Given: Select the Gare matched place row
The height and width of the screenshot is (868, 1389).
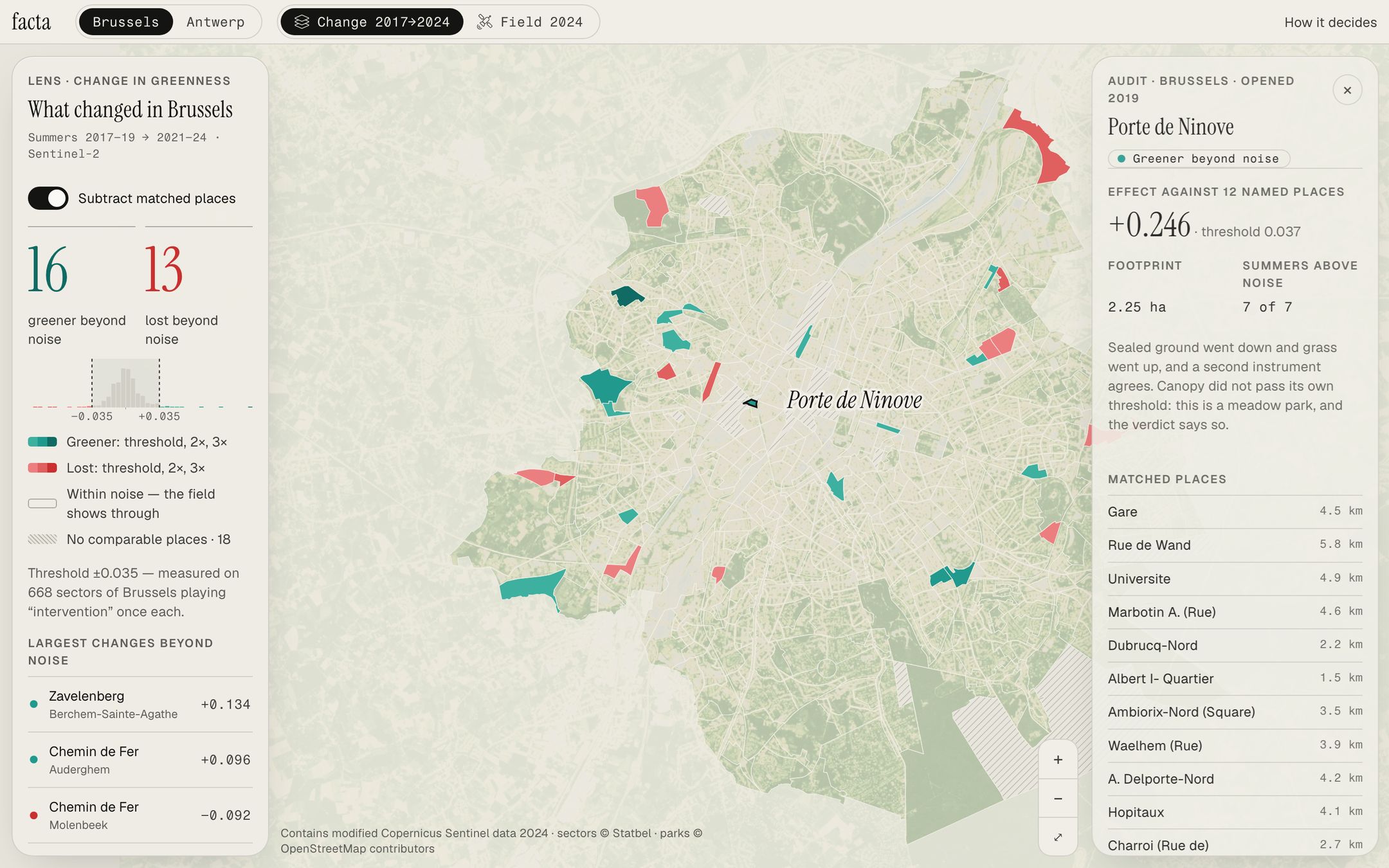Looking at the screenshot, I should tap(1235, 512).
